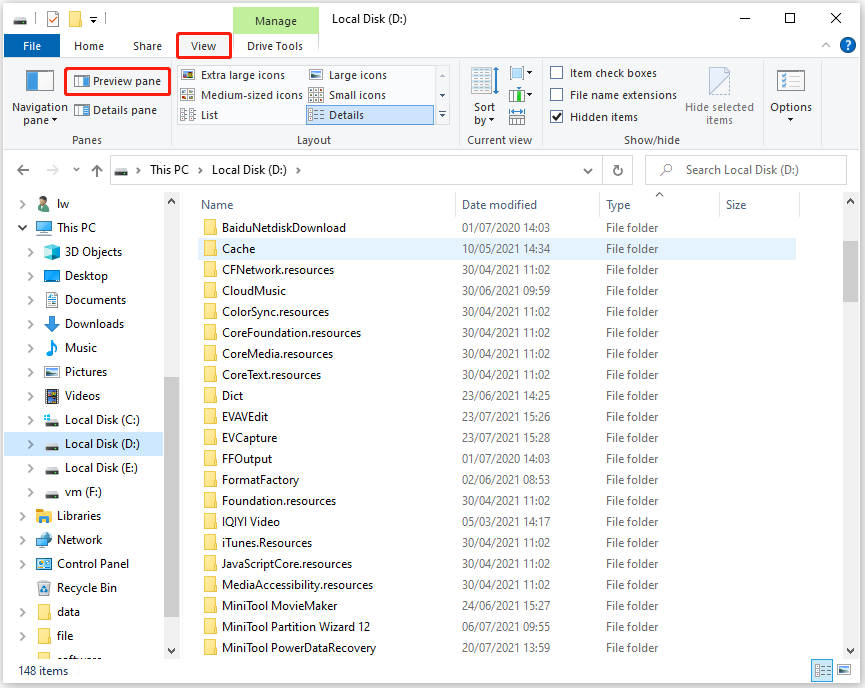The image size is (865, 688).
Task: Click inside Search Local Disk (D:)
Action: point(745,170)
